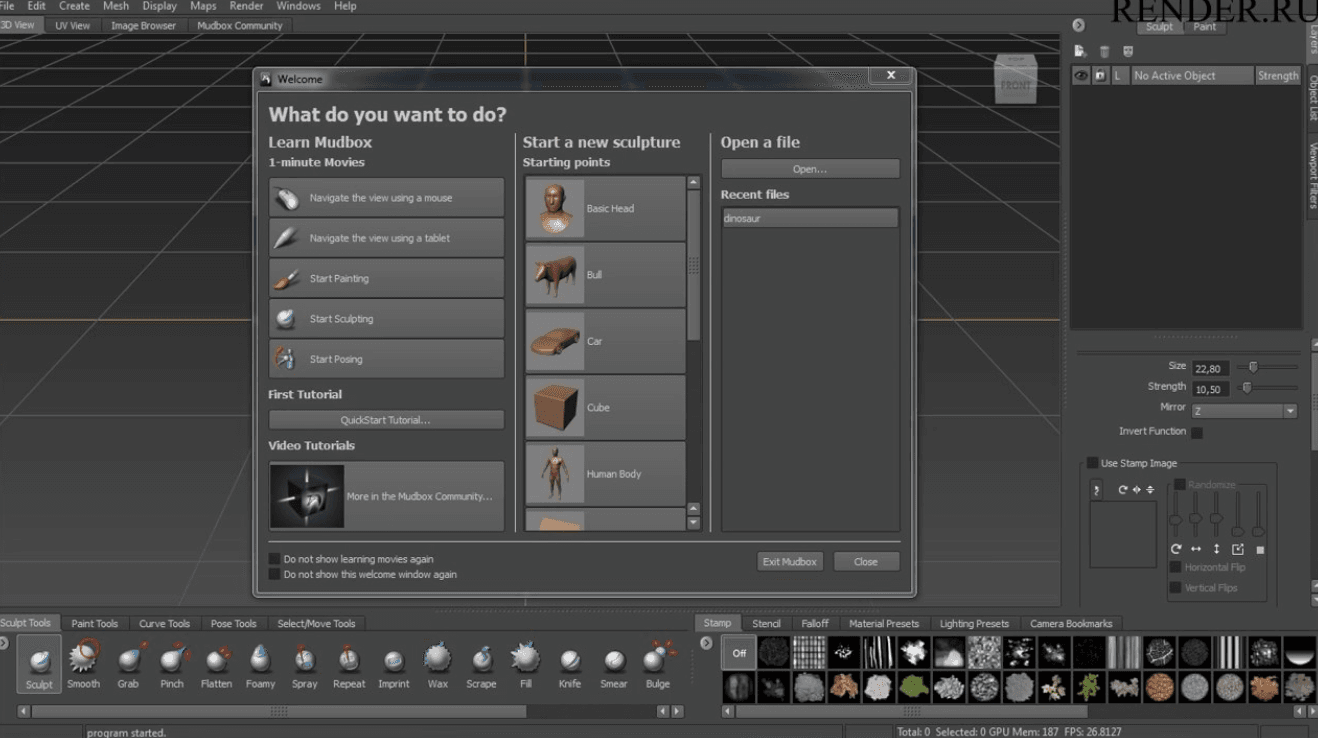Select the Foamy tool

click(260, 664)
